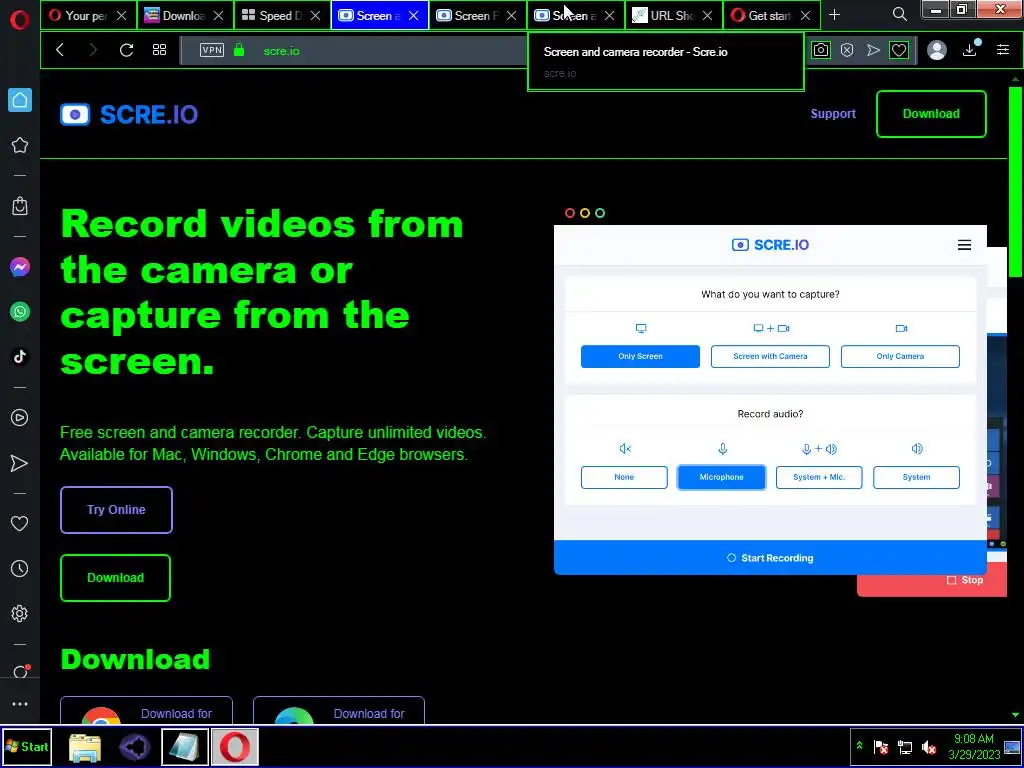Click the page vertical scrollbar thumb
This screenshot has width=1024, height=768.
(1015, 181)
